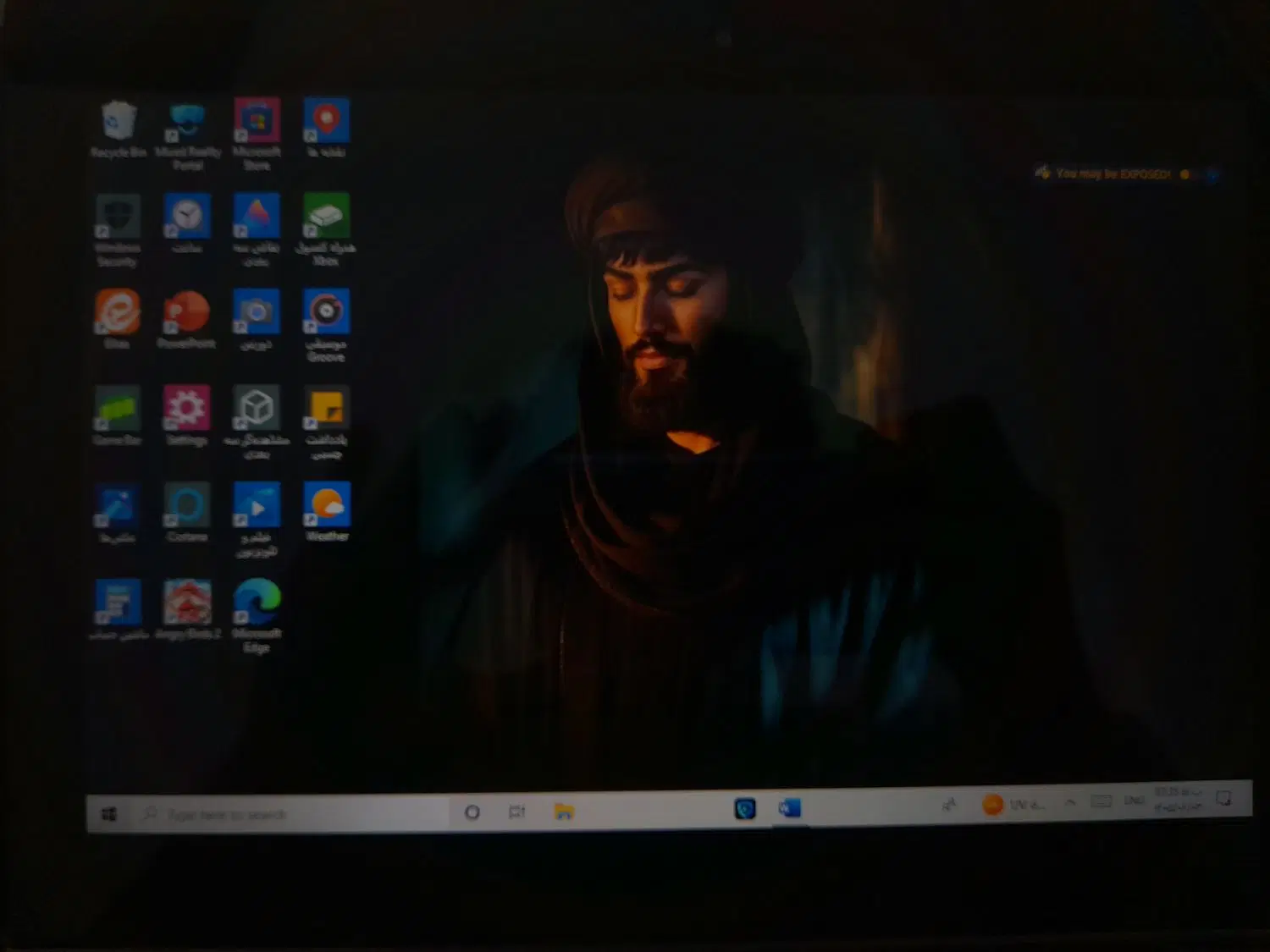Open Cortana from the taskbar circle

[x=472, y=812]
